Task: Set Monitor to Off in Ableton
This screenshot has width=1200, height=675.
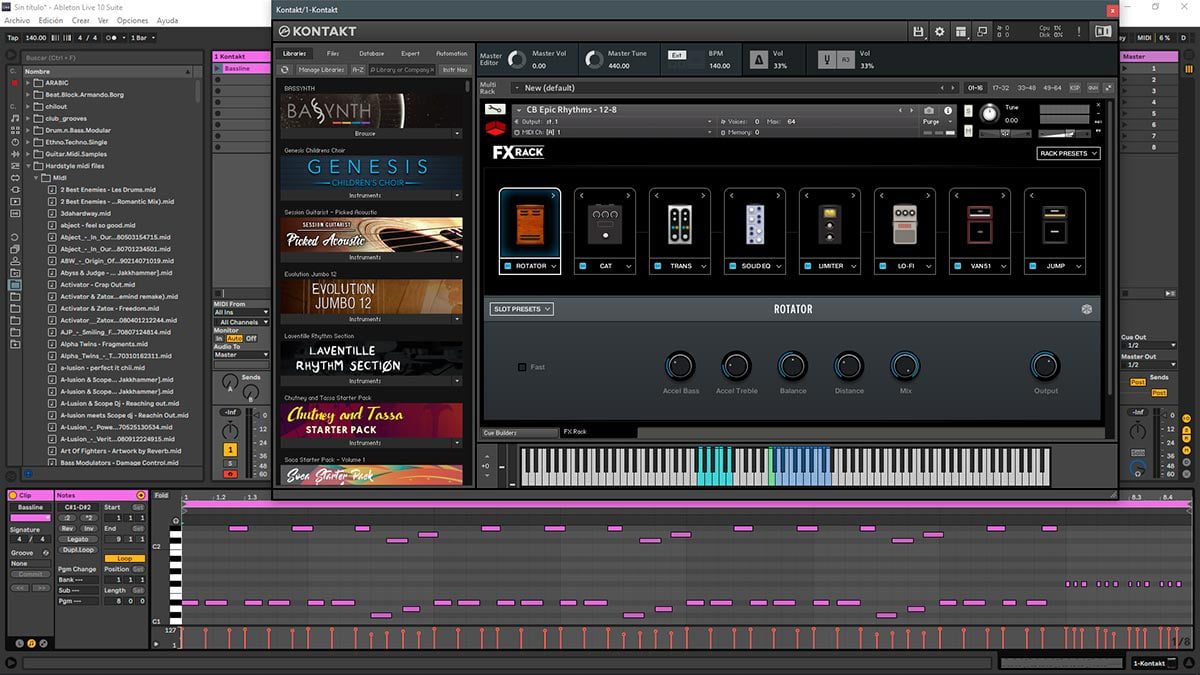Action: (x=251, y=338)
